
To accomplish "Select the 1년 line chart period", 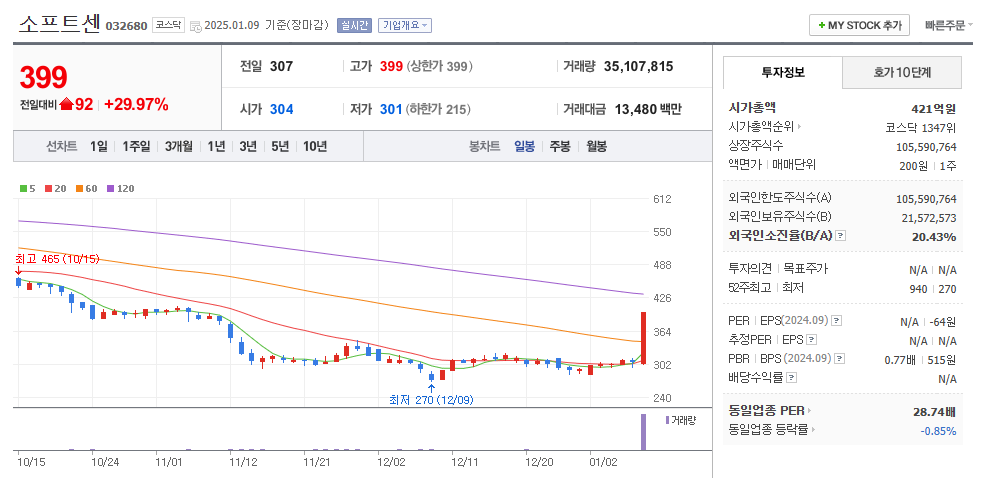I will tap(216, 147).
